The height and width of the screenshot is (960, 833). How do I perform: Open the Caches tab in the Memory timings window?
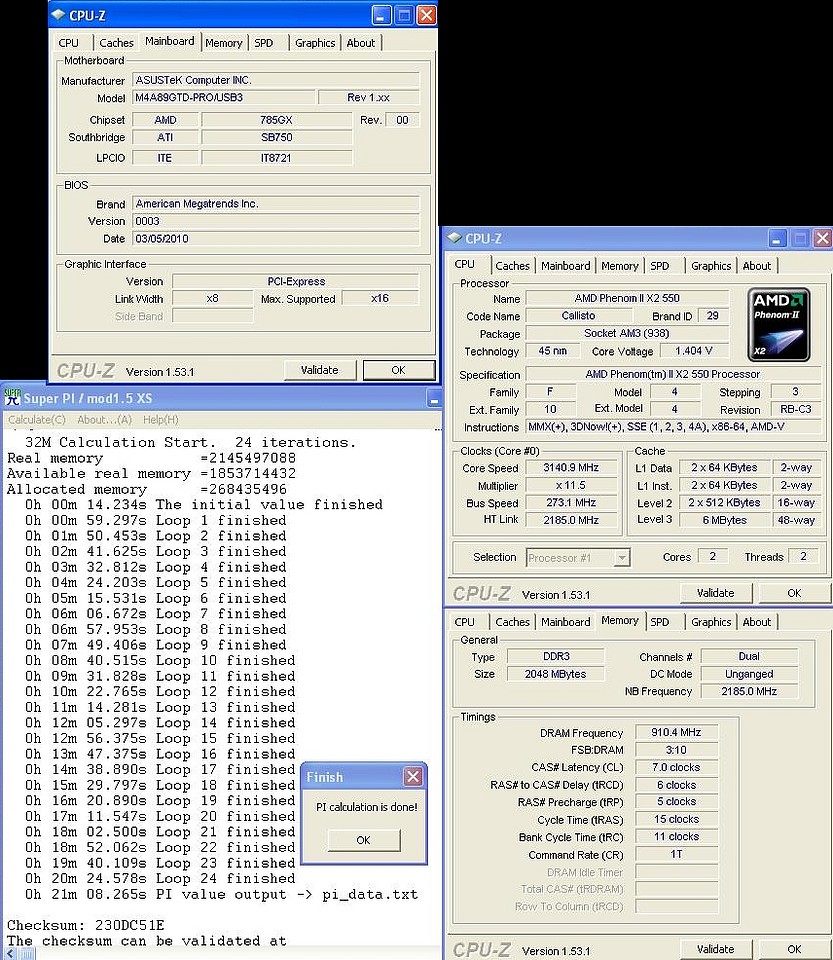[x=512, y=622]
